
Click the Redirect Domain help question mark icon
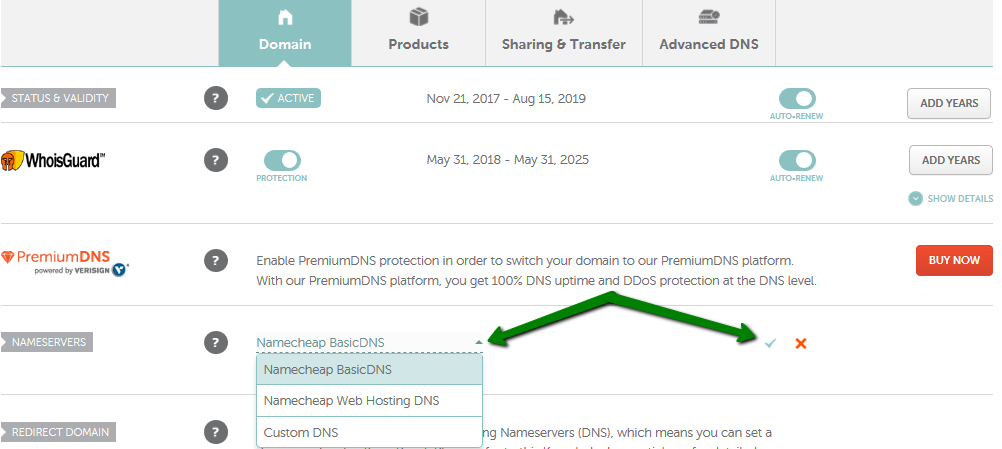point(216,432)
